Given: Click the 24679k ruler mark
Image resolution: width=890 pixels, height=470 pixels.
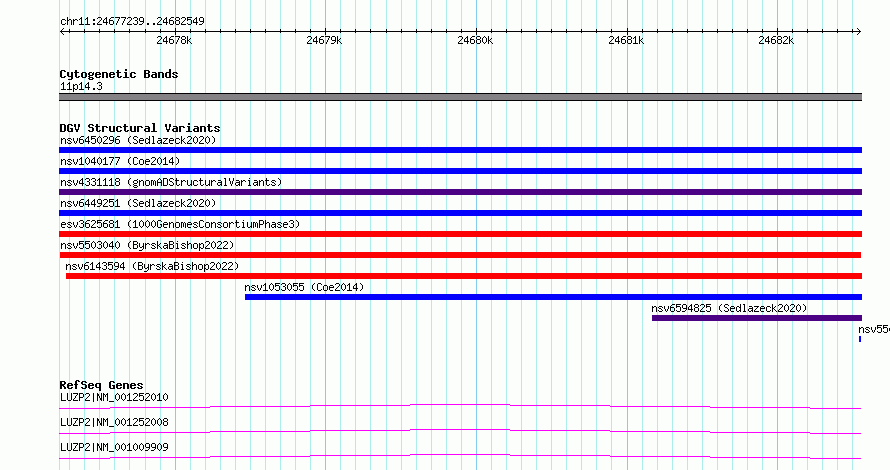Looking at the screenshot, I should [x=324, y=40].
